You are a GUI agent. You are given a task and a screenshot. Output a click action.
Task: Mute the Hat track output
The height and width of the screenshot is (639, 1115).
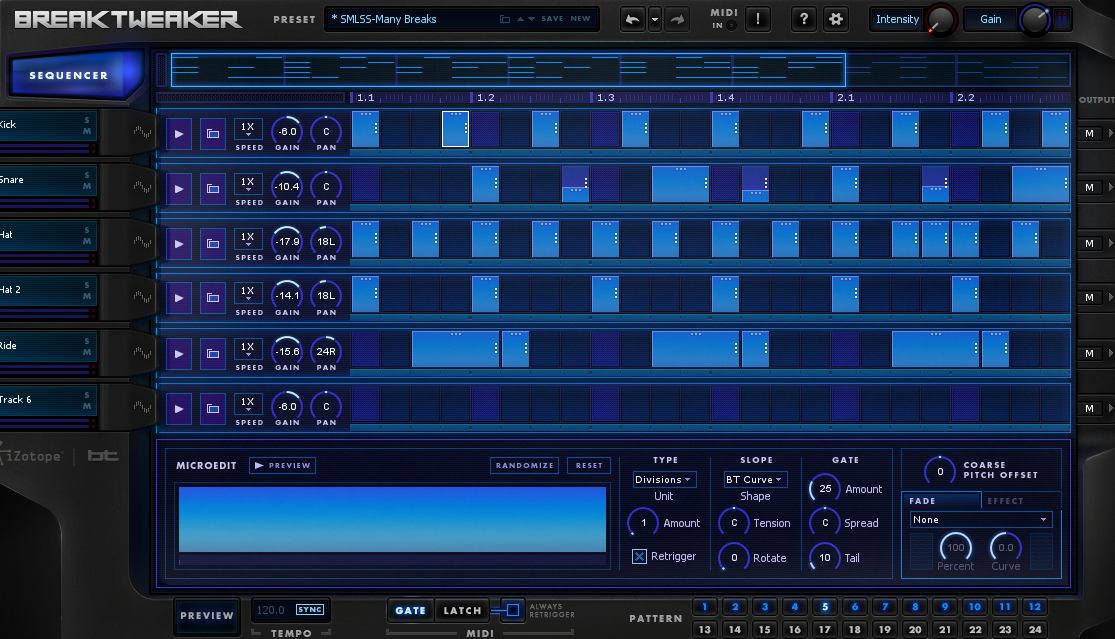[1089, 243]
